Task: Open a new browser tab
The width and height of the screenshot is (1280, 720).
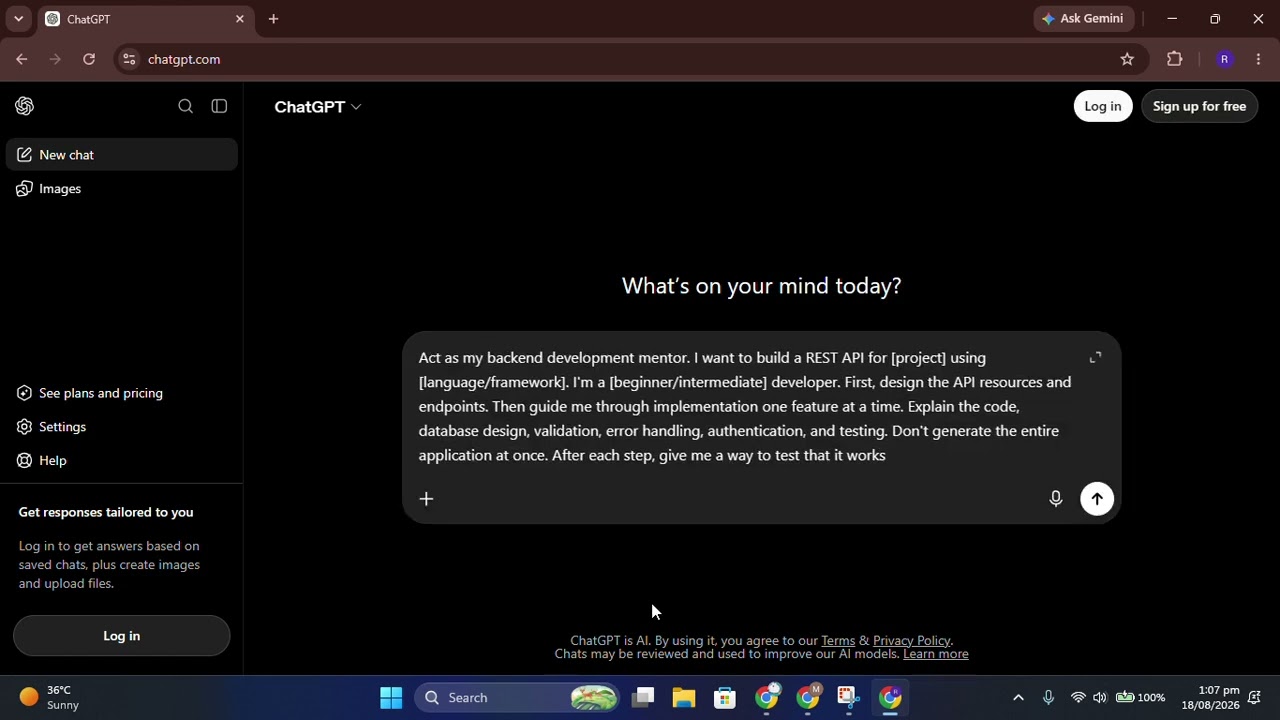Action: click(273, 19)
